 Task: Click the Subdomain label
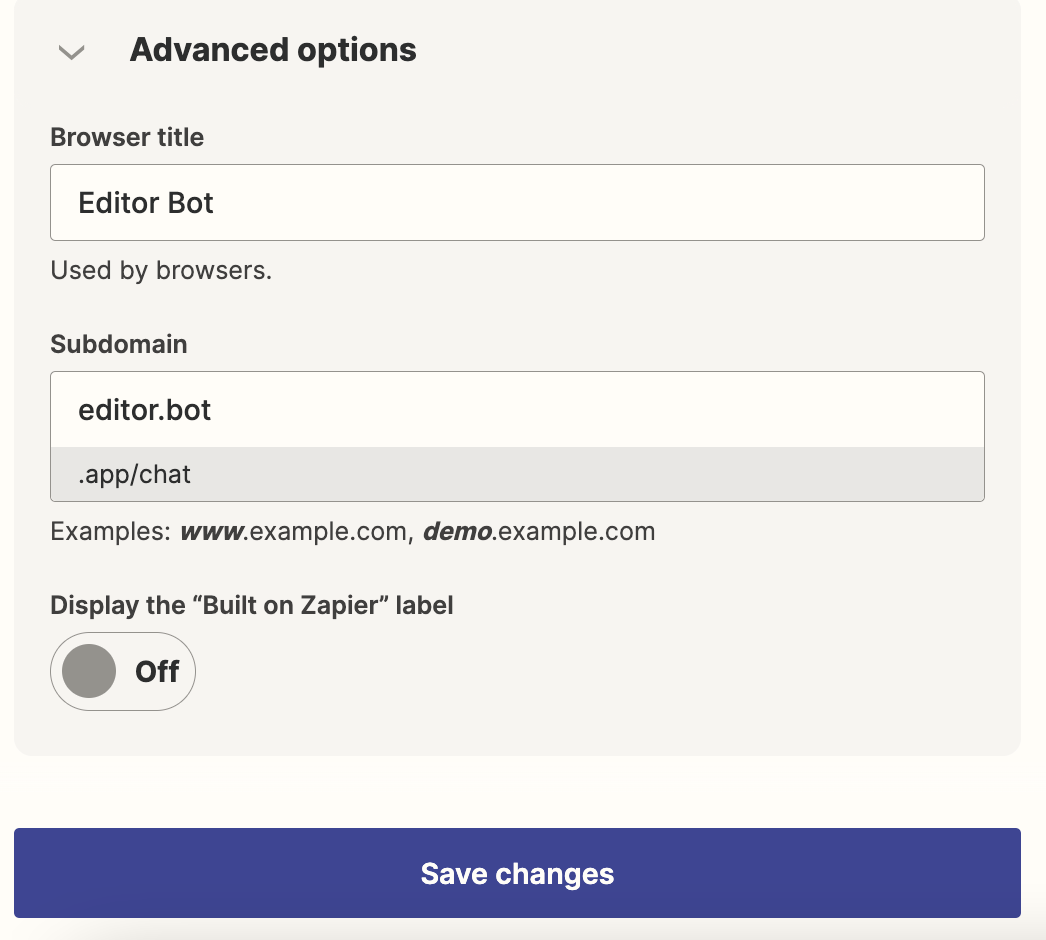[x=119, y=344]
